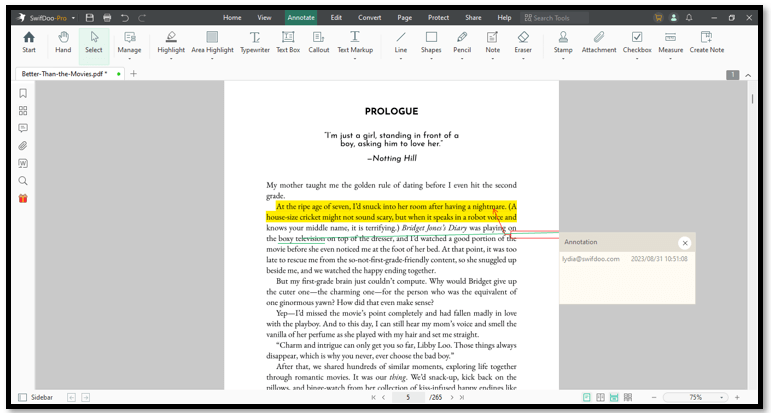This screenshot has width=771, height=413.
Task: Click the red gift icon
Action: [x=23, y=198]
